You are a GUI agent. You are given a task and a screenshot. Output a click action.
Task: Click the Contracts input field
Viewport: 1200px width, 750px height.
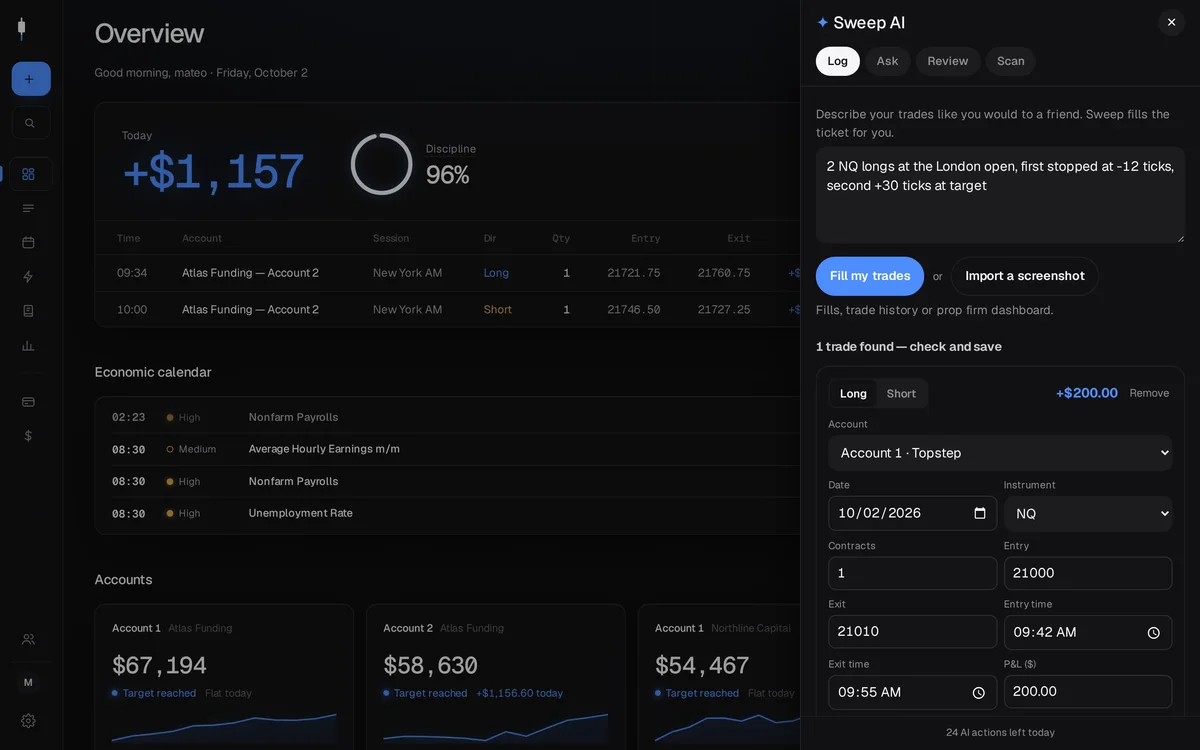tap(912, 573)
